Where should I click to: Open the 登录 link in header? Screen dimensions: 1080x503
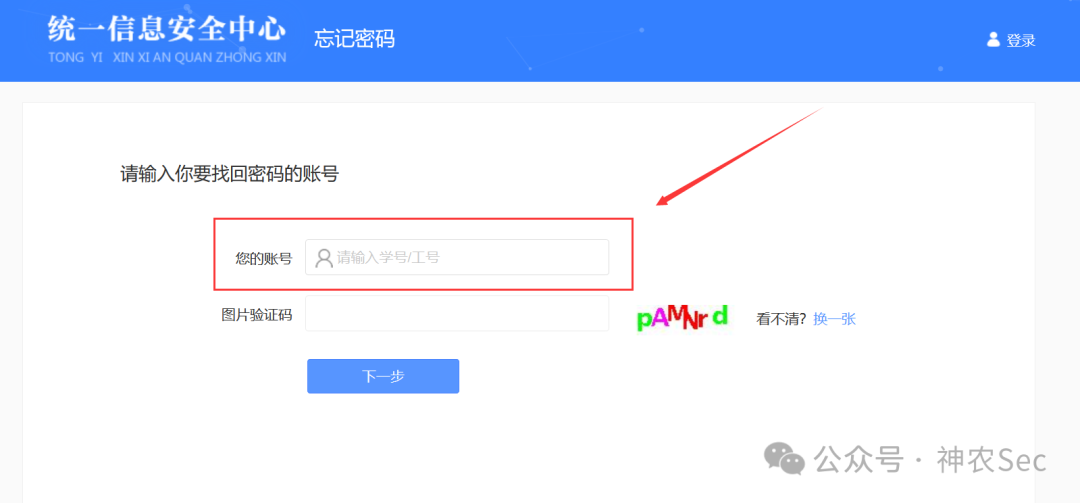pyautogui.click(x=1021, y=40)
